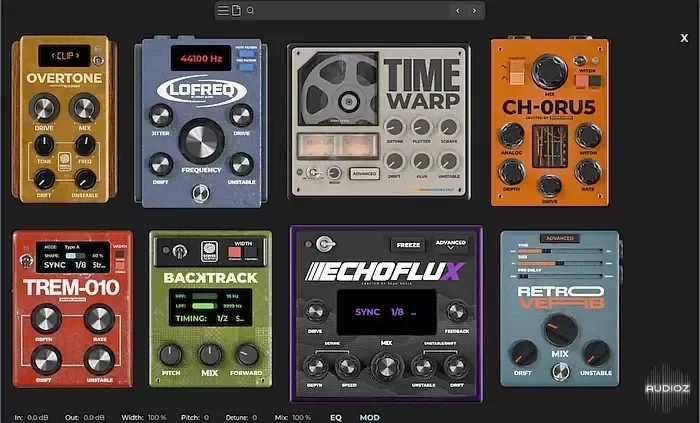Click the Backtrack HPF slider bar
The width and height of the screenshot is (700, 423).
coord(205,296)
